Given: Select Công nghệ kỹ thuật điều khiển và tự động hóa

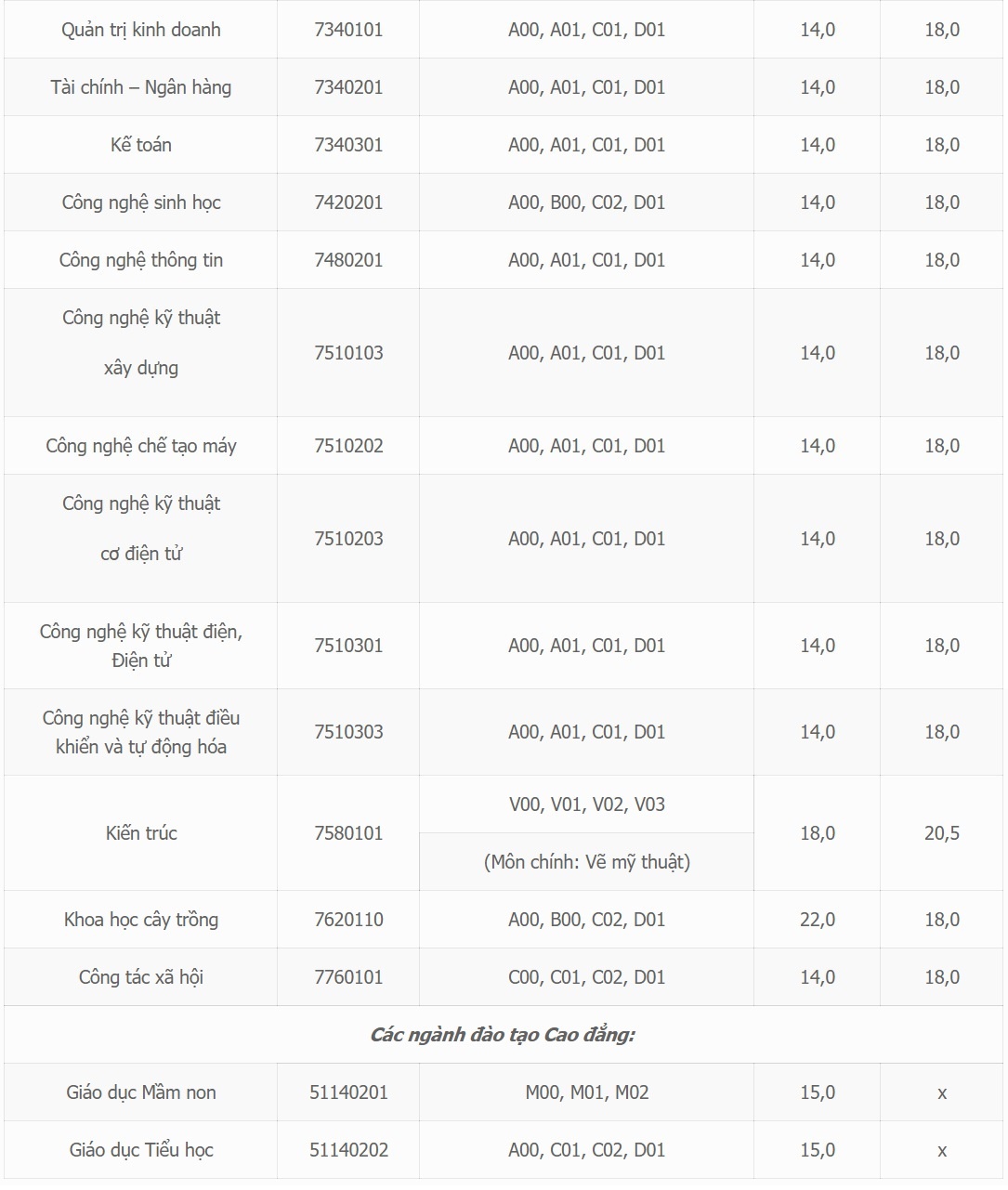Looking at the screenshot, I should click(141, 732).
